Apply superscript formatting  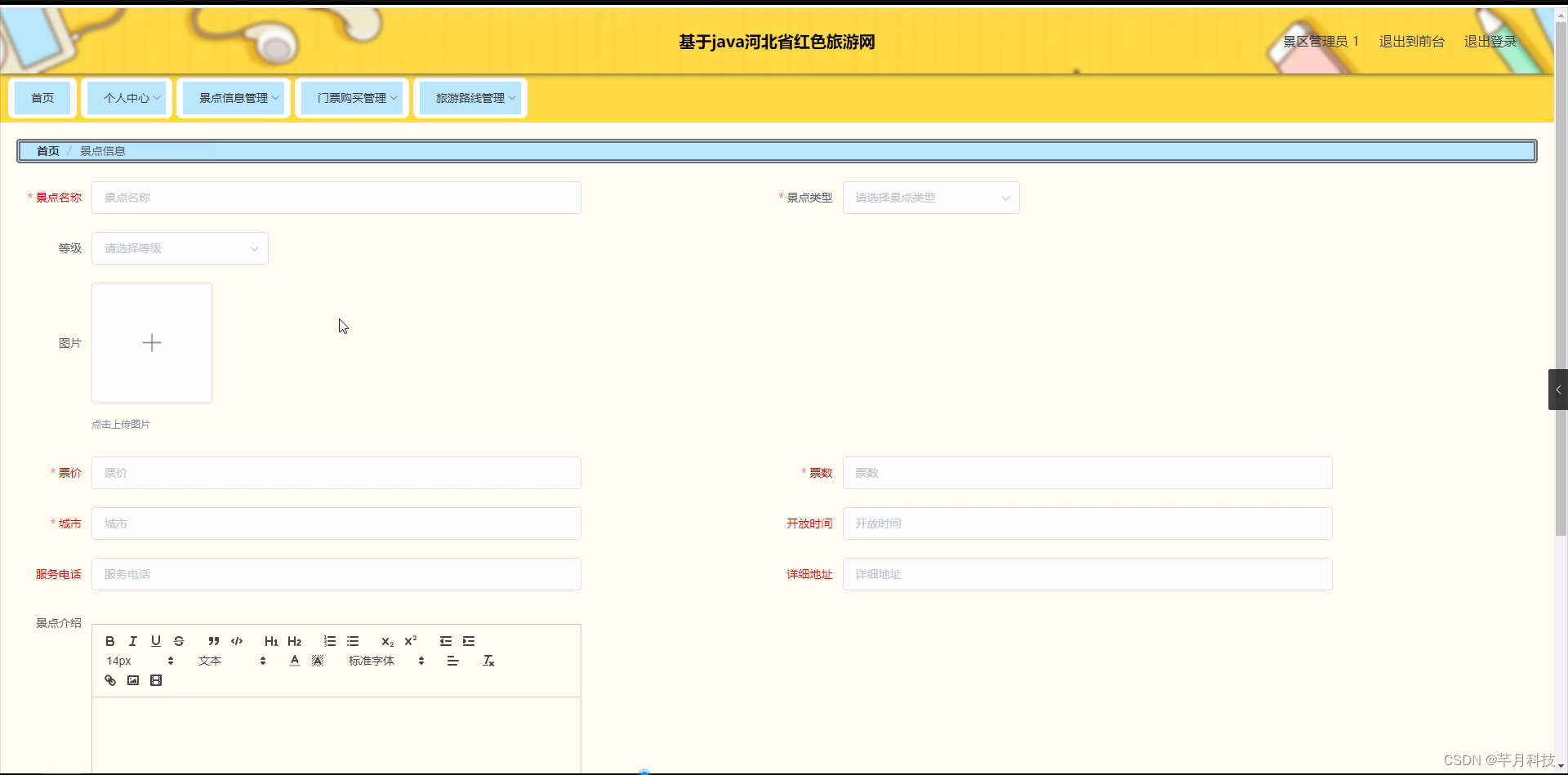(x=411, y=641)
